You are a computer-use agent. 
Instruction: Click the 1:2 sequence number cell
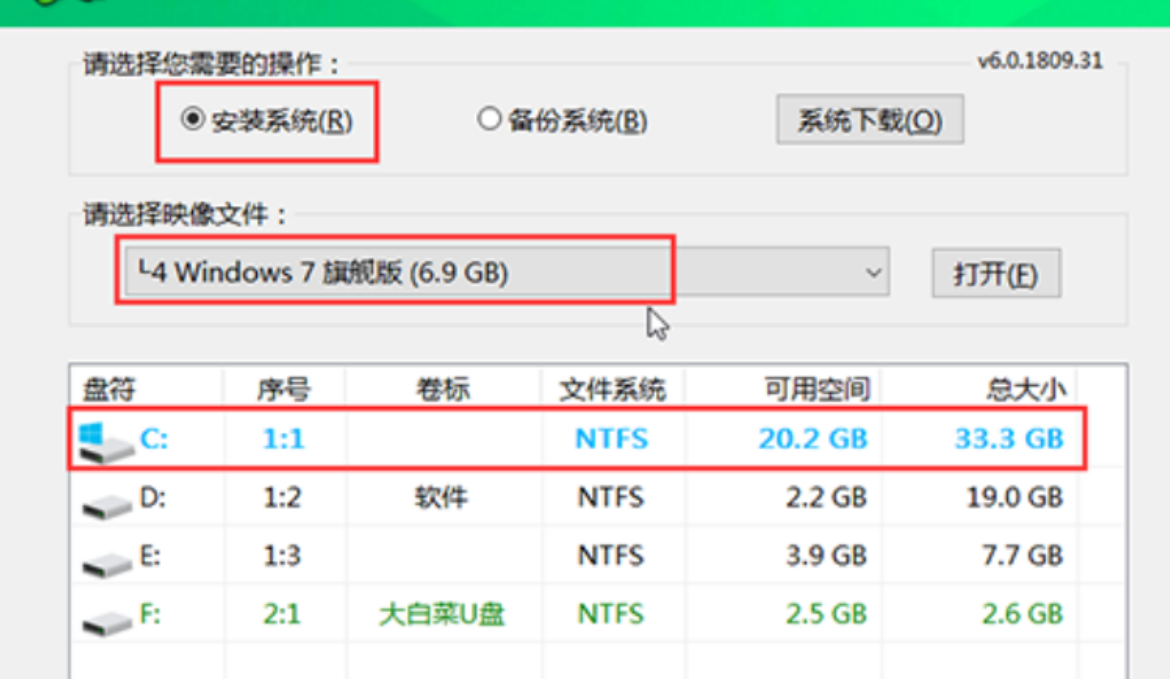pyautogui.click(x=282, y=497)
